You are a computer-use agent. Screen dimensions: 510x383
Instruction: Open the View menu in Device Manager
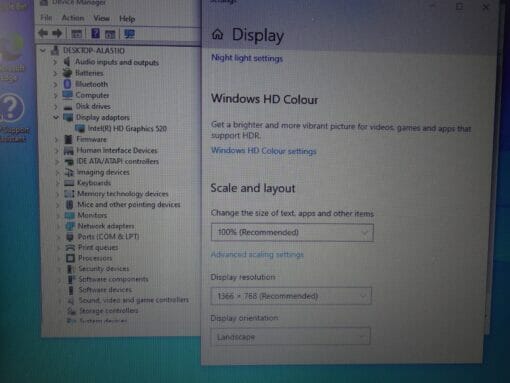(x=101, y=18)
